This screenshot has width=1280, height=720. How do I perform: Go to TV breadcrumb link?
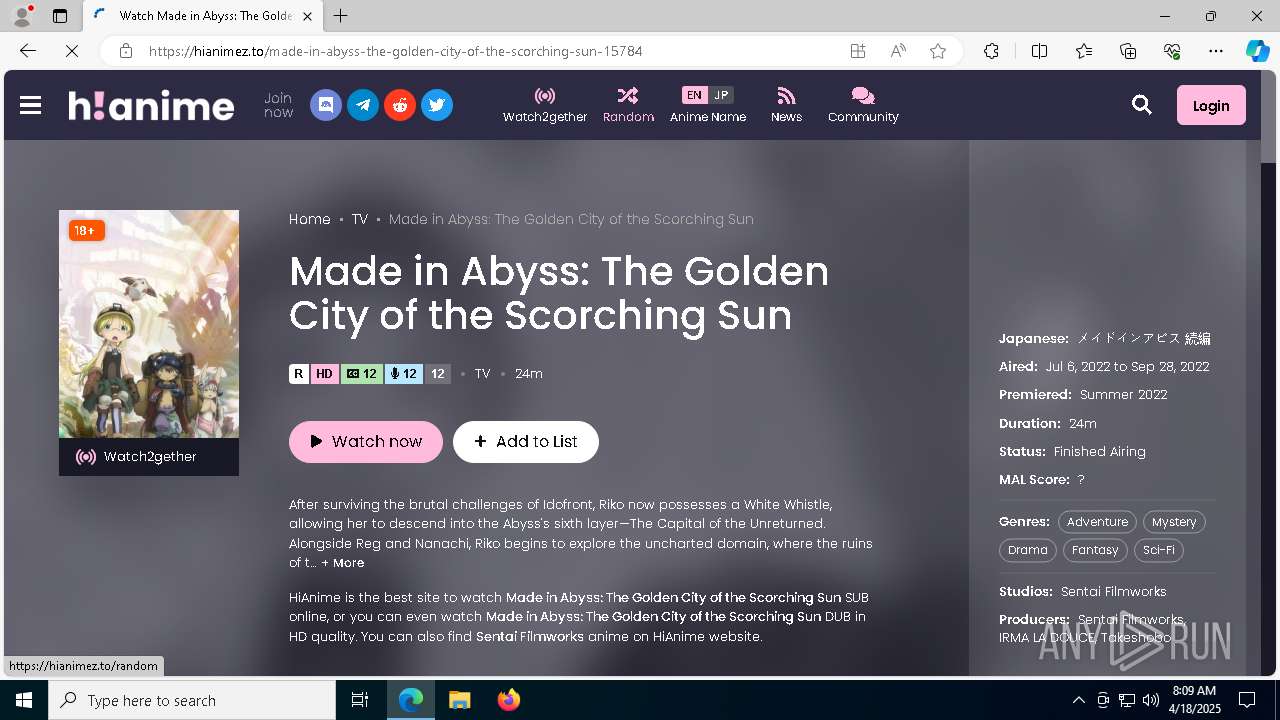[360, 219]
